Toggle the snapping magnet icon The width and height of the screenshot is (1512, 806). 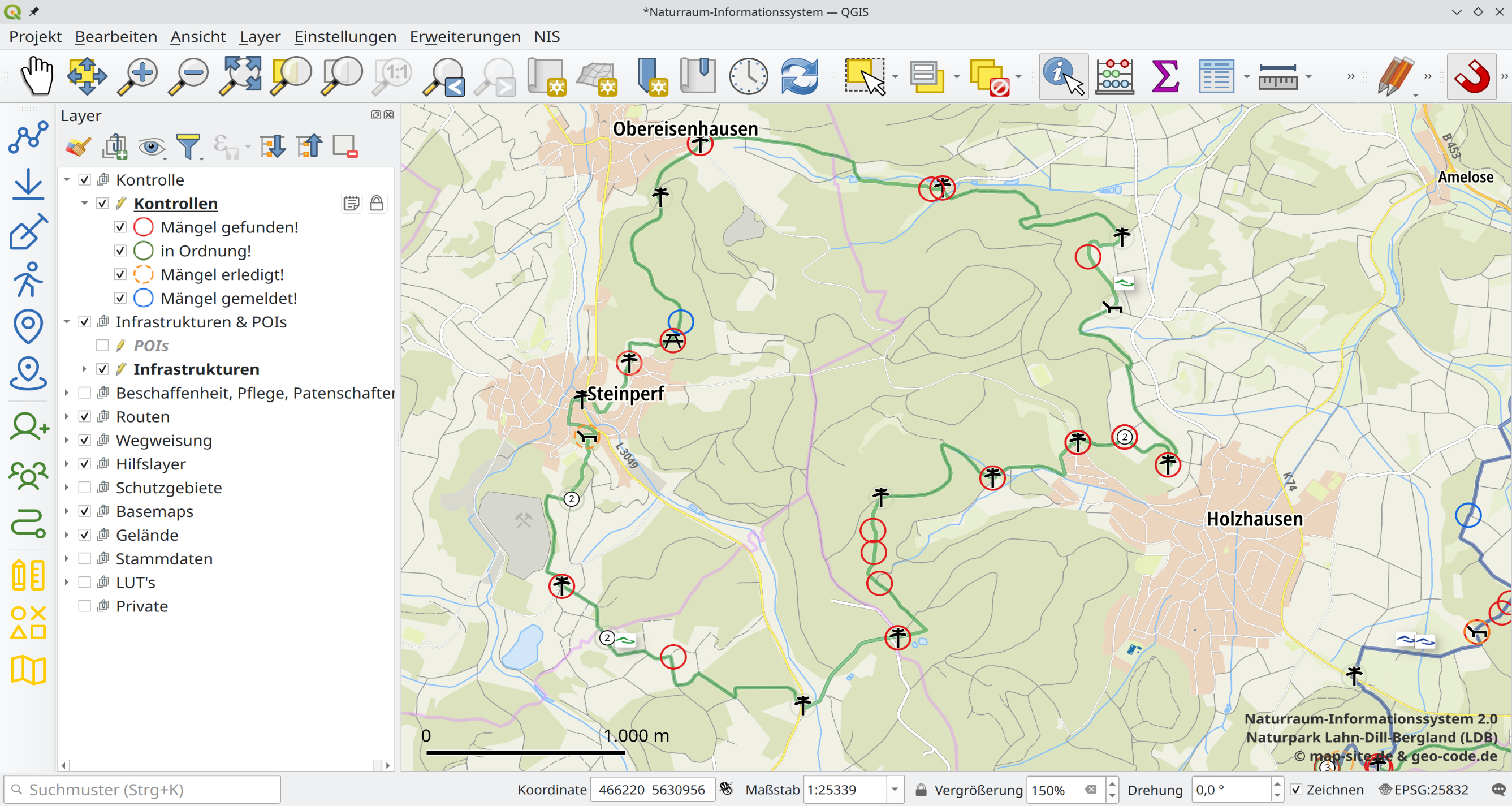[x=1471, y=76]
